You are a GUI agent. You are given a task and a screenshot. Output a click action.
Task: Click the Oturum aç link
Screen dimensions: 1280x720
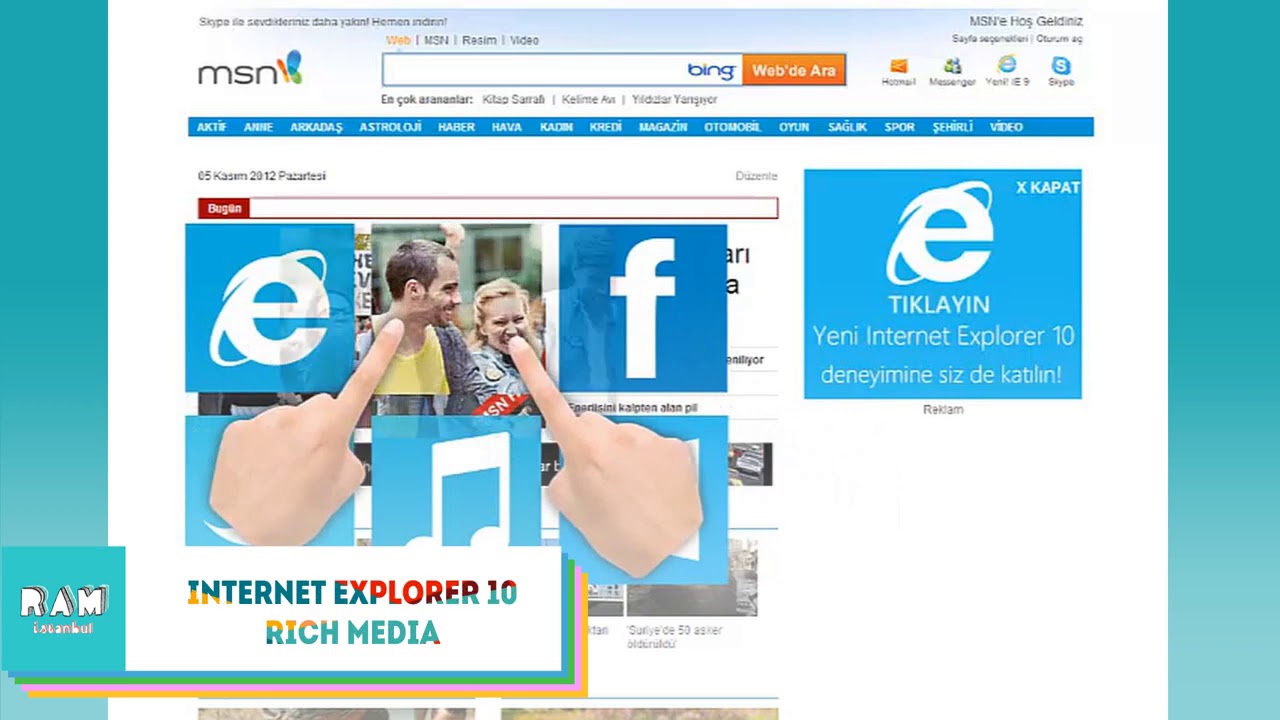click(1059, 39)
